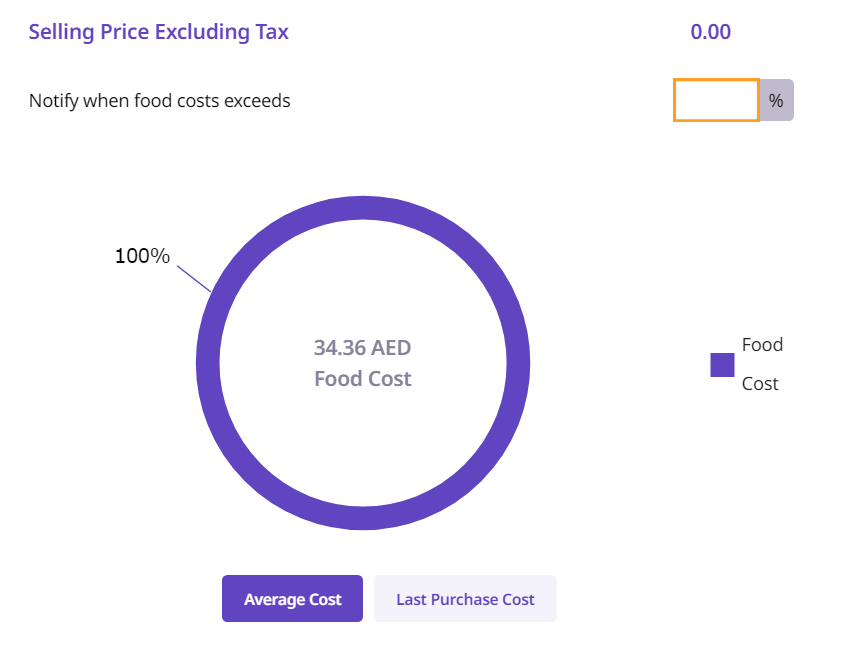Click the 0.00 selling price value
842x662 pixels.
click(710, 32)
